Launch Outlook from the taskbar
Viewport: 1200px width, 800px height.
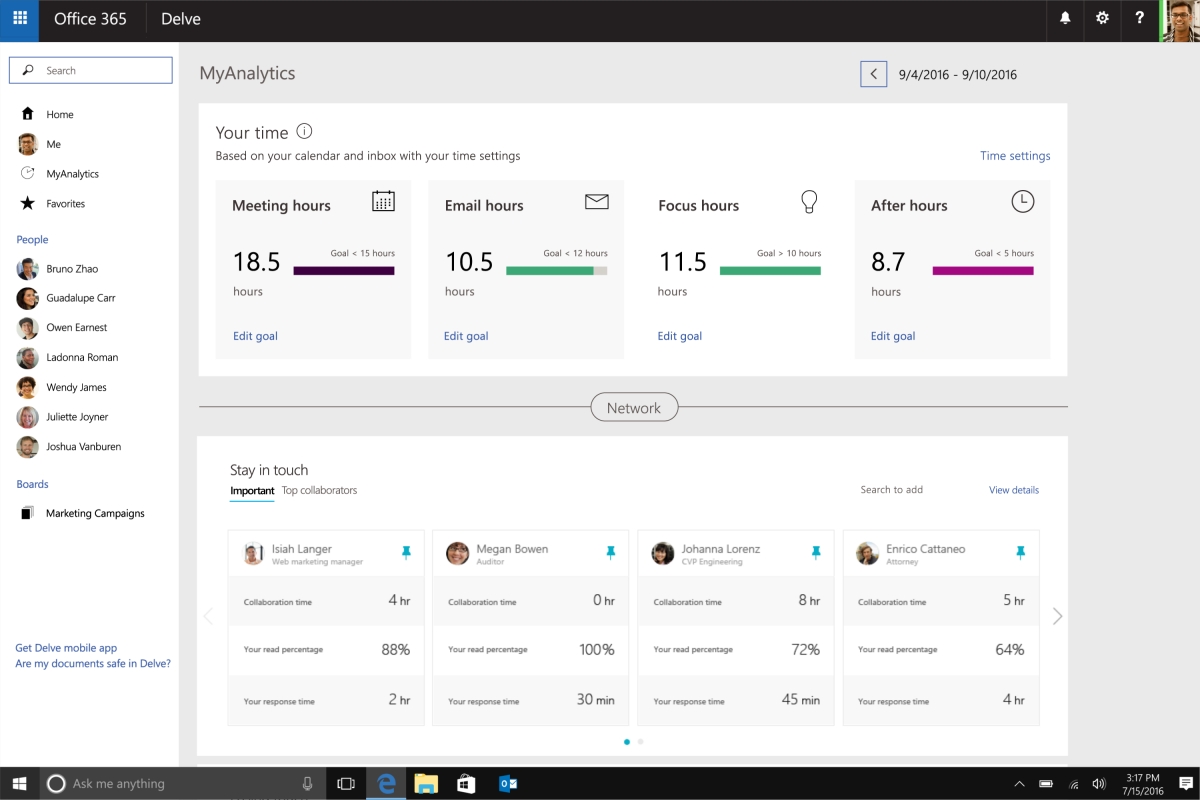pos(507,783)
